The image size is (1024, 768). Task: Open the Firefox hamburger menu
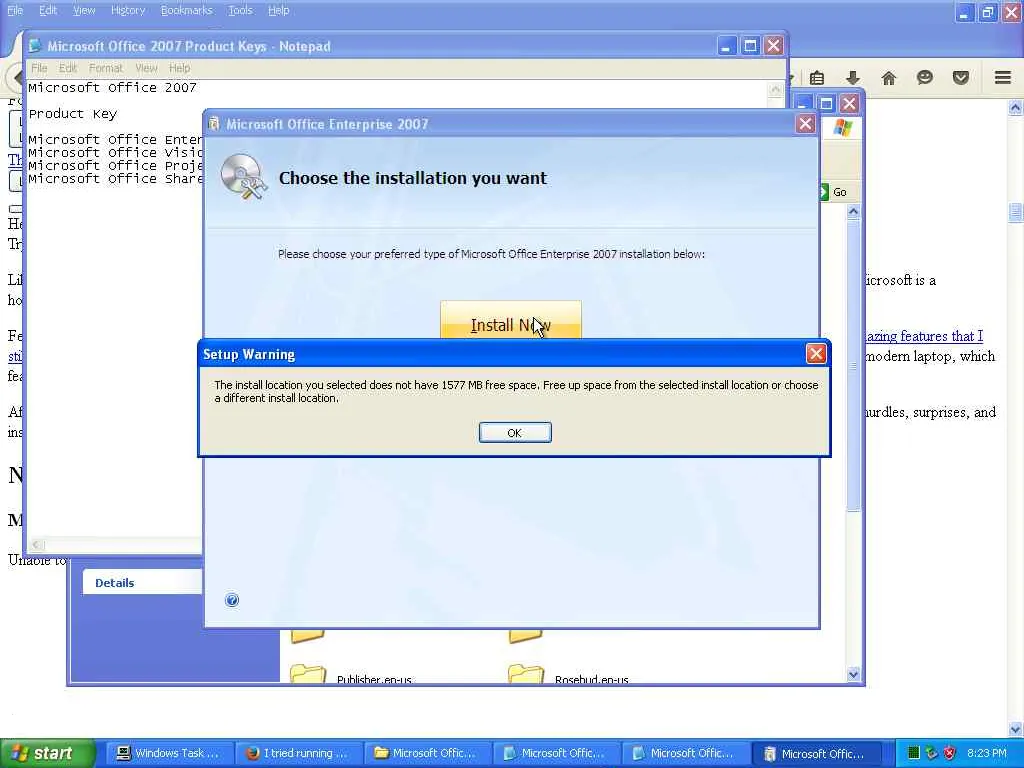[x=1003, y=78]
